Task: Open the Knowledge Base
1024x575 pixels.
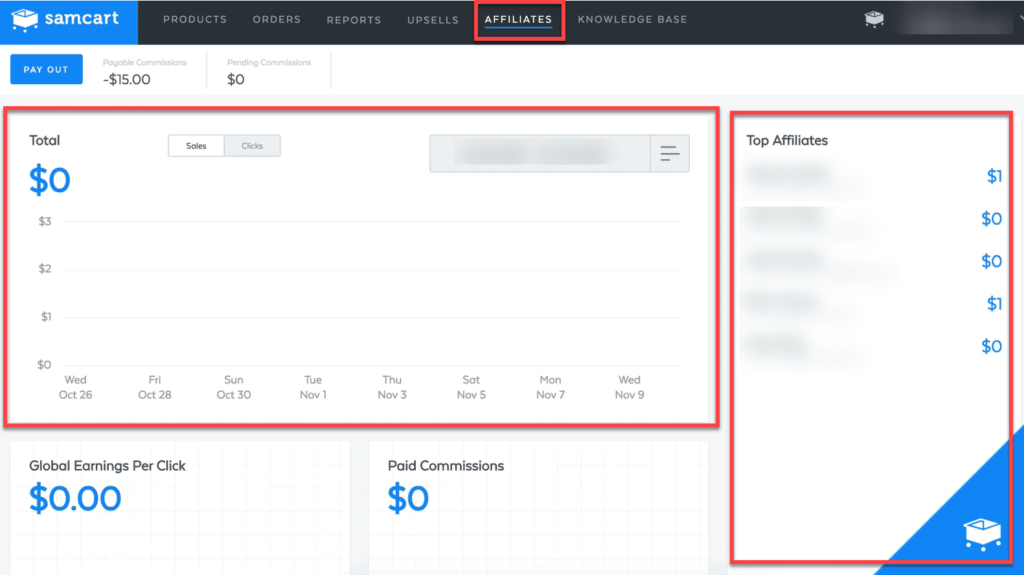Action: click(632, 20)
